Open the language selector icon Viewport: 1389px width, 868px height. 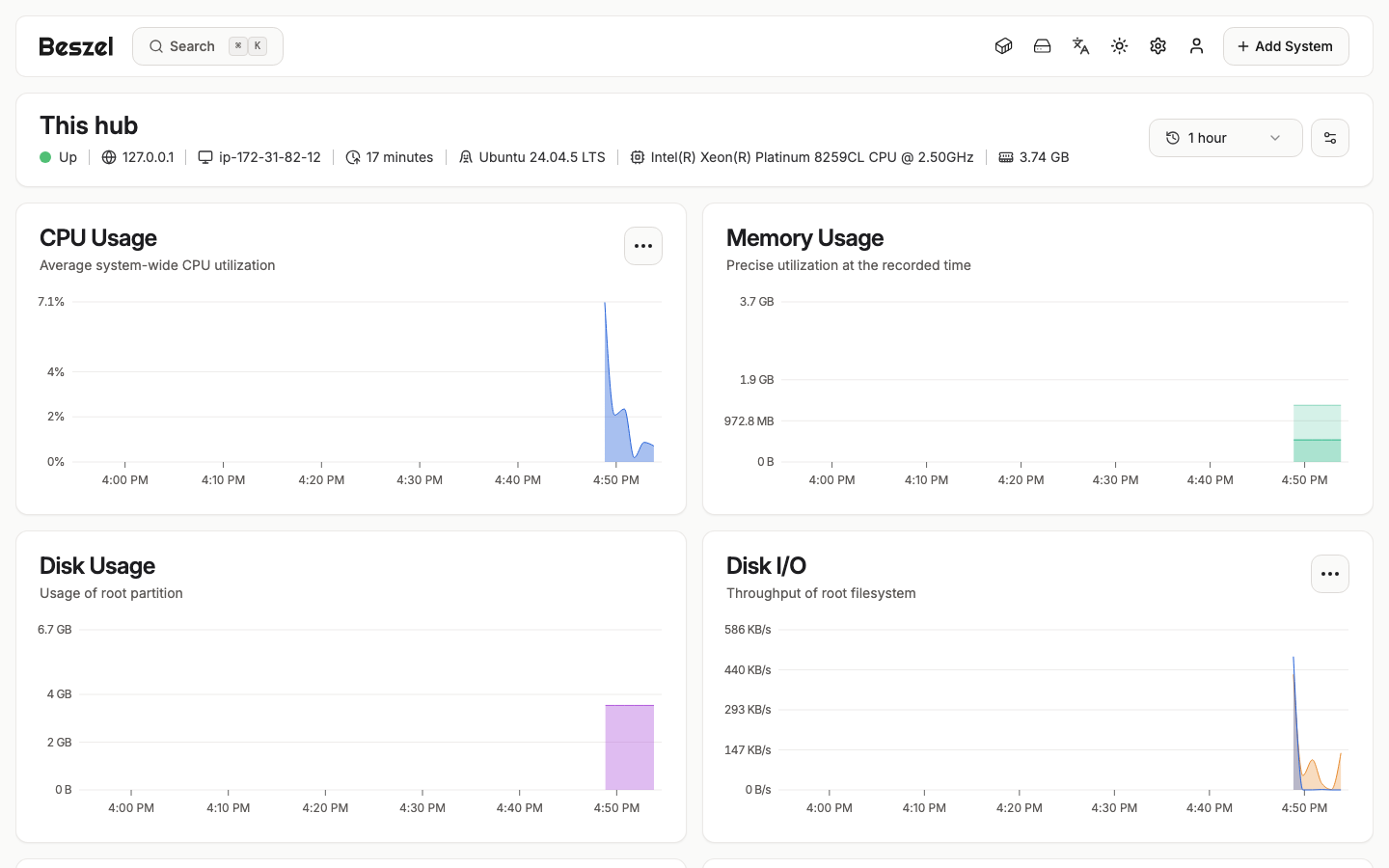[1080, 46]
